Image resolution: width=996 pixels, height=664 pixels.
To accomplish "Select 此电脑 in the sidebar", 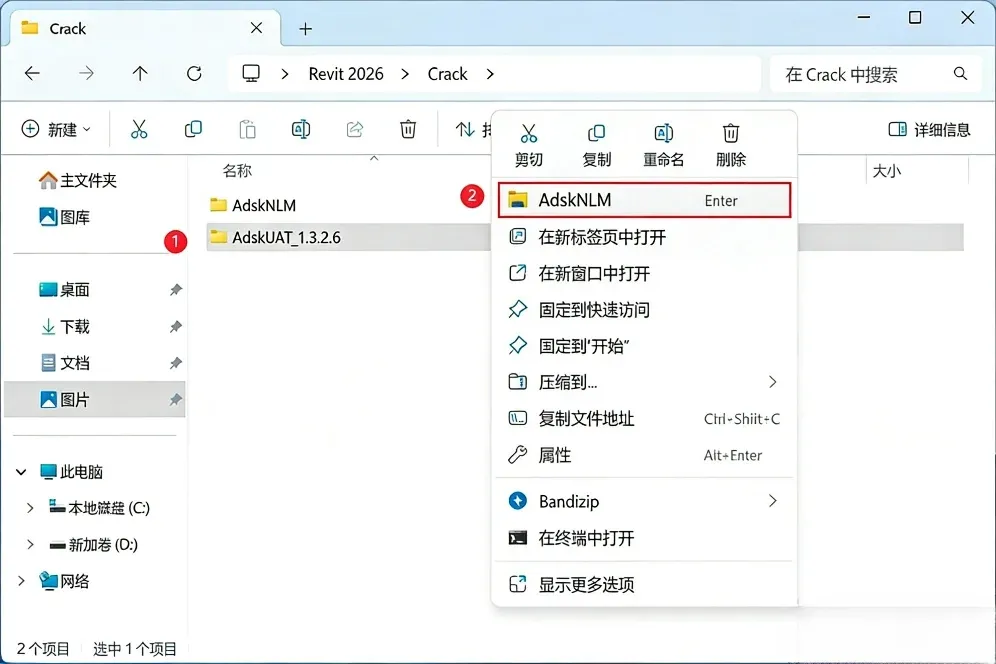I will [x=71, y=471].
